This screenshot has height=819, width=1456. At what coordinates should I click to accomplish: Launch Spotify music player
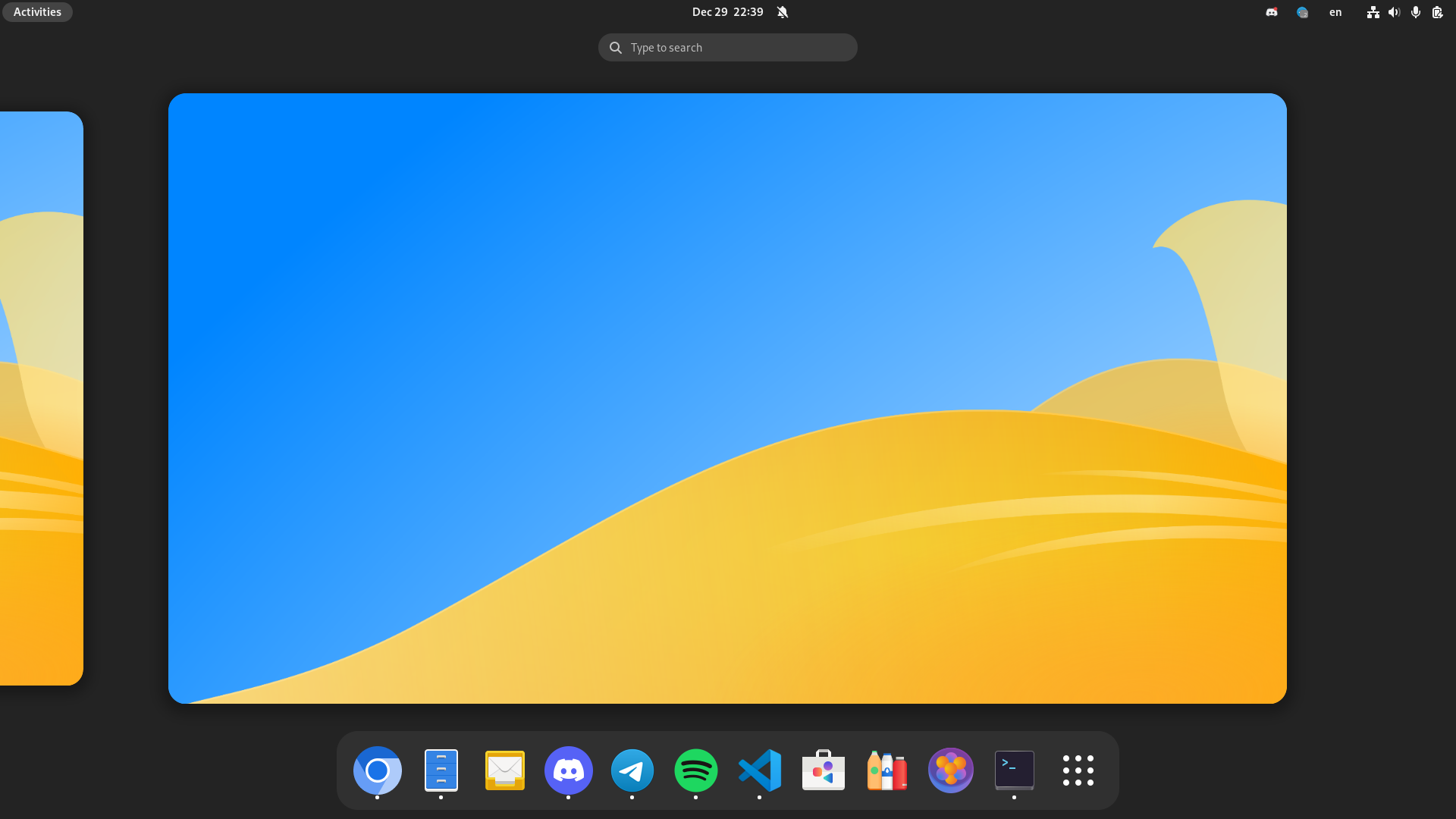click(x=696, y=770)
